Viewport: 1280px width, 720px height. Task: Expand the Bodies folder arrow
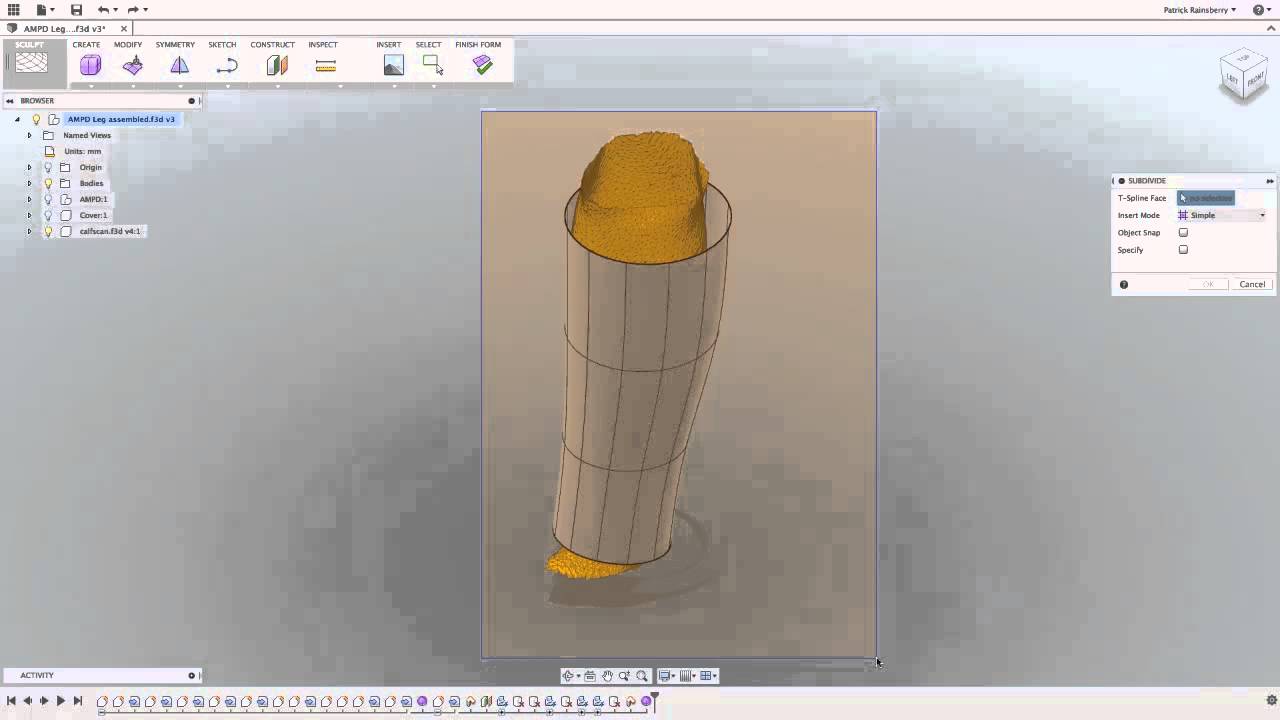(29, 183)
